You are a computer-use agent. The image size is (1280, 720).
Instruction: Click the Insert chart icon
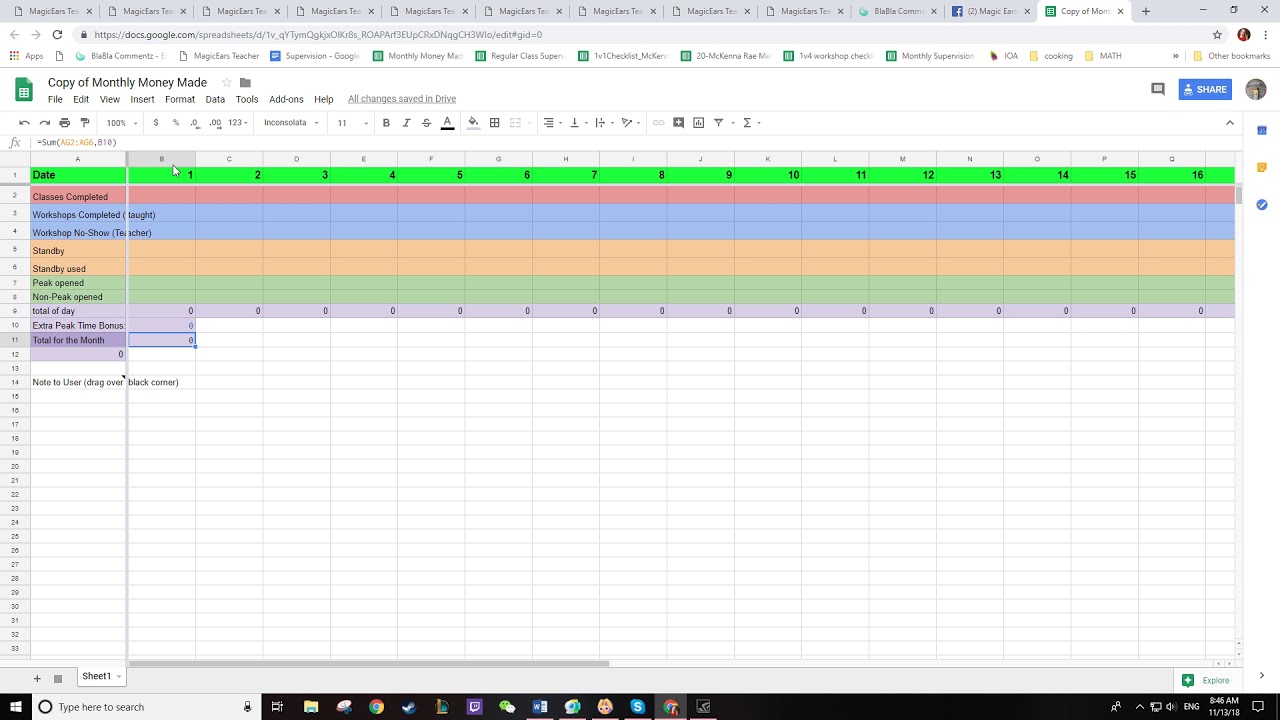click(698, 123)
